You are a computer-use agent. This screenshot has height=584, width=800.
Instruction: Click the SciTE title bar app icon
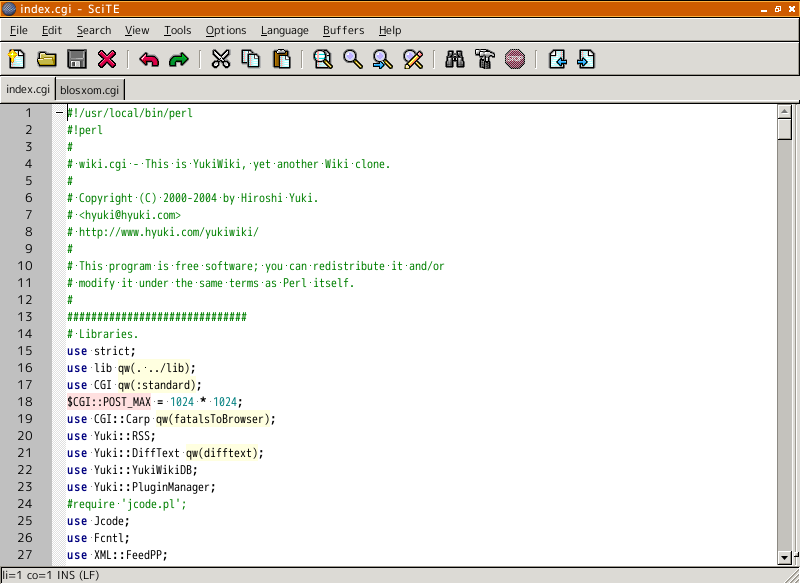[x=9, y=9]
